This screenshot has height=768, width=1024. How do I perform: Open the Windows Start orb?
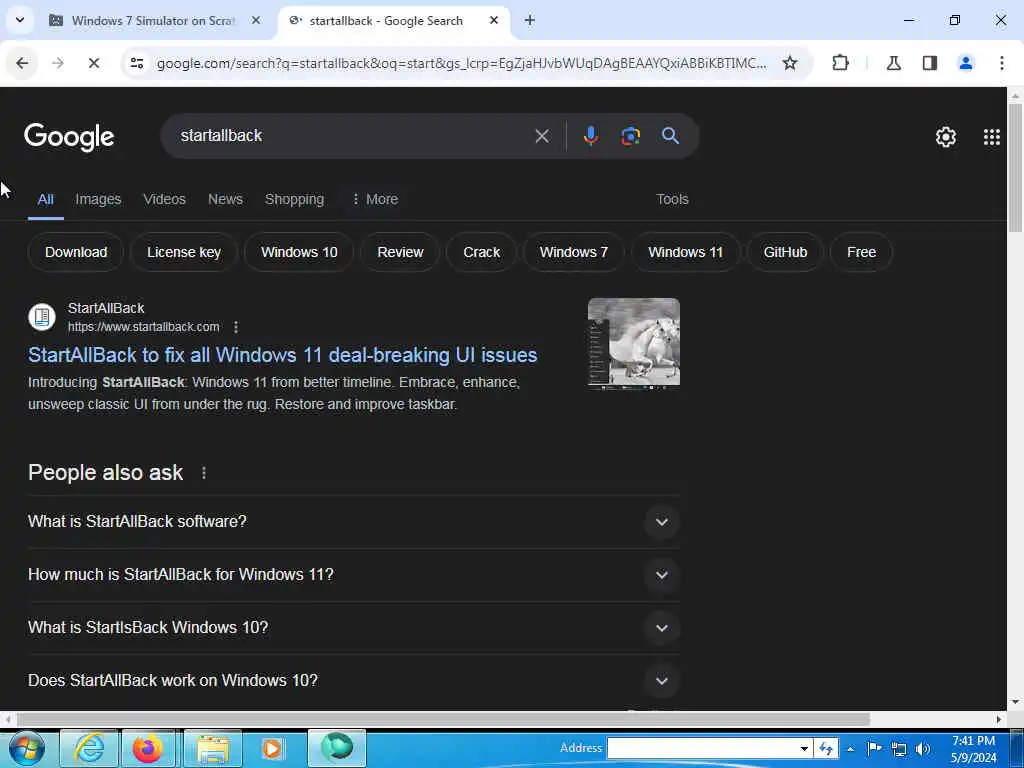point(26,748)
